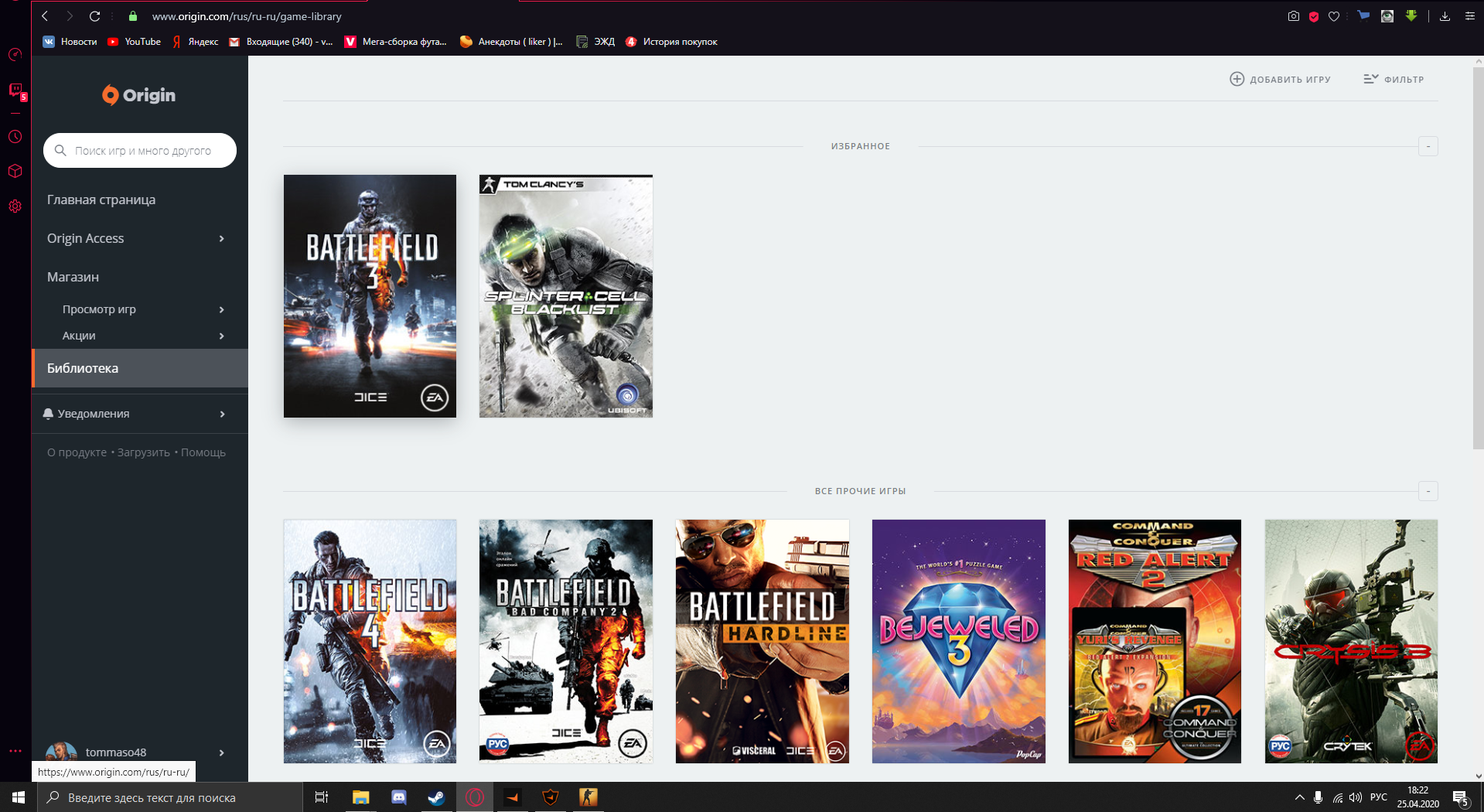
Task: Open the Windows notification center icon
Action: pos(1461,798)
